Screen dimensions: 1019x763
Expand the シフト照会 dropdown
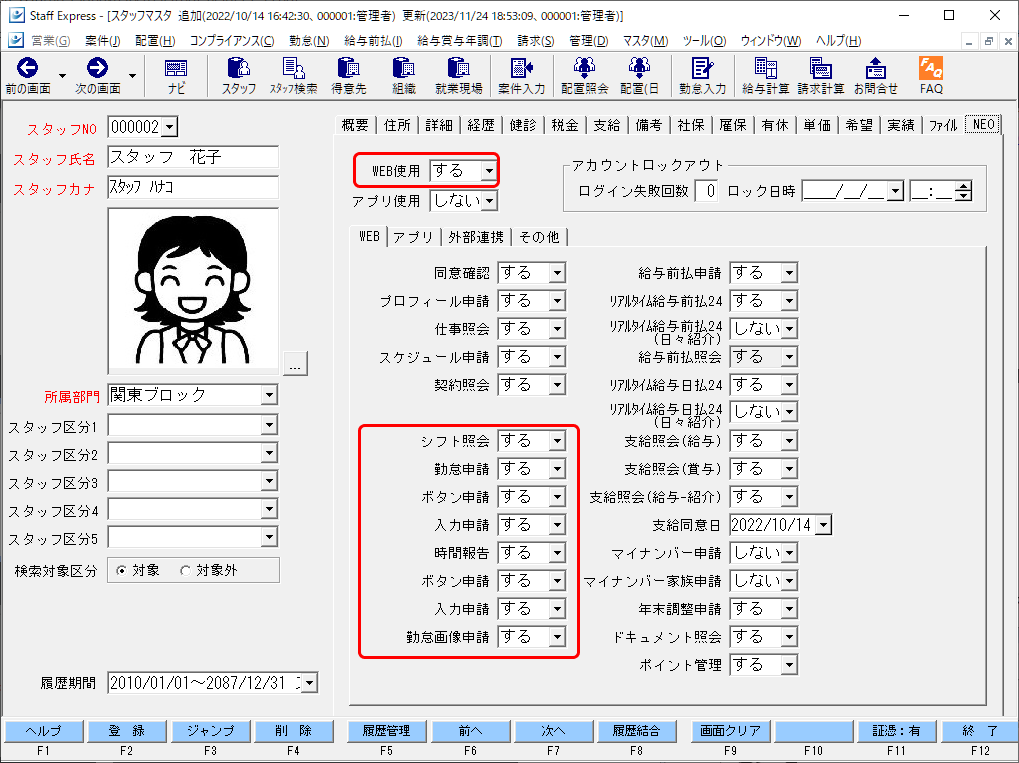557,441
